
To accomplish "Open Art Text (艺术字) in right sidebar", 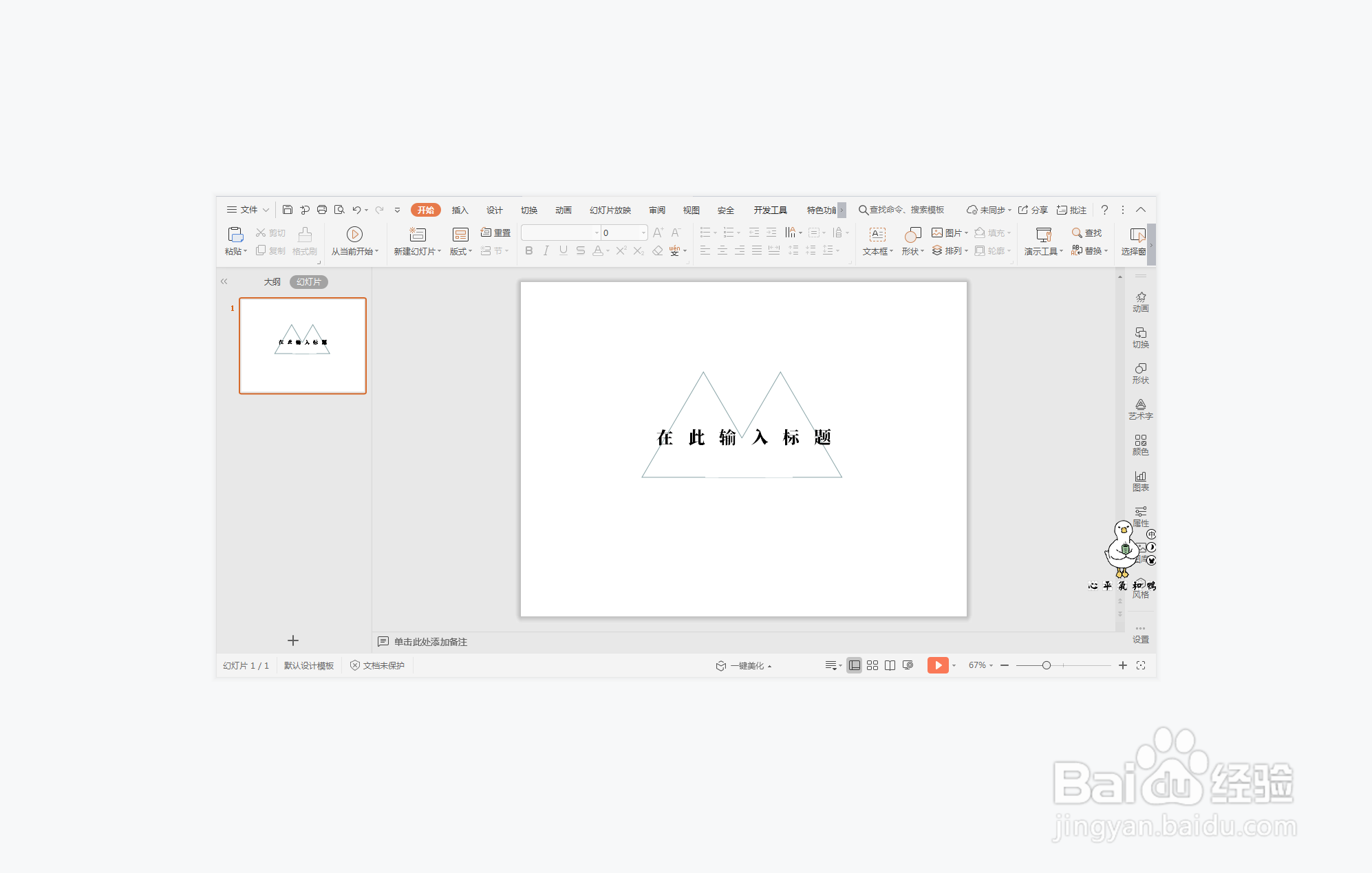I will [1141, 409].
